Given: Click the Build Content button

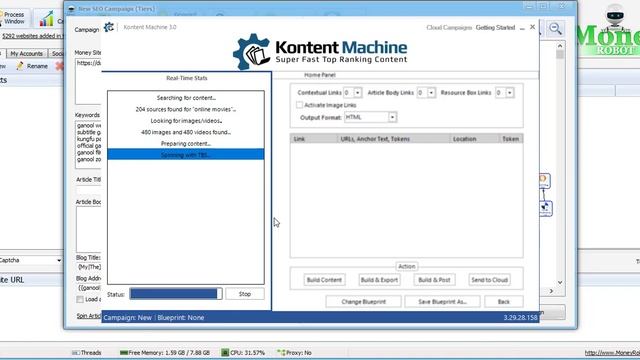Looking at the screenshot, I should pos(324,280).
